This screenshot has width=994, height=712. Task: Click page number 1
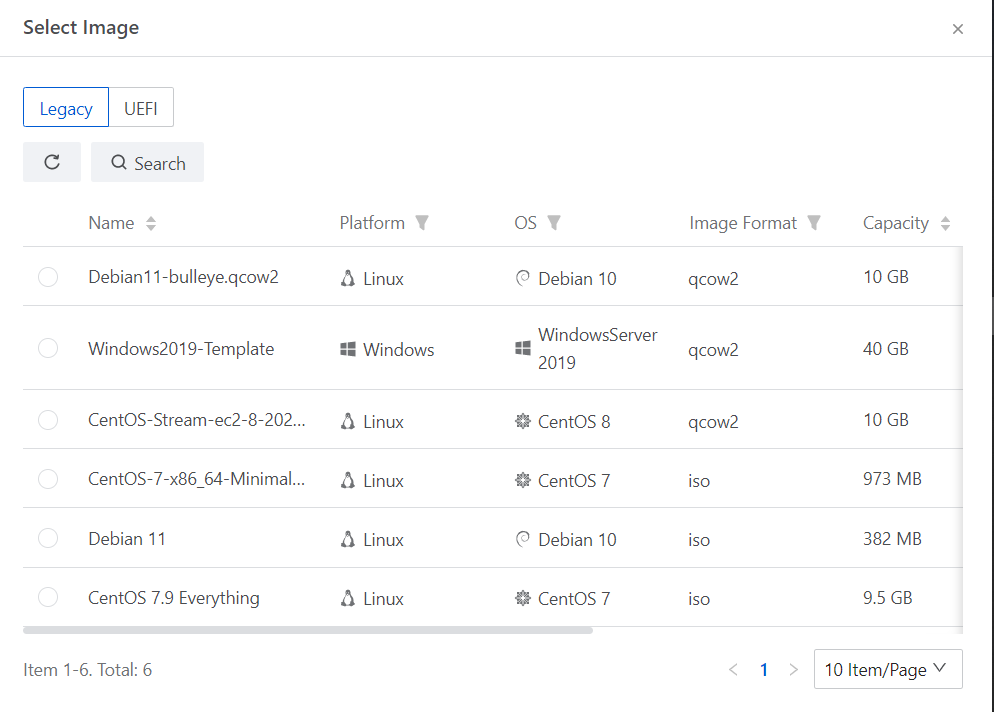[x=764, y=670]
